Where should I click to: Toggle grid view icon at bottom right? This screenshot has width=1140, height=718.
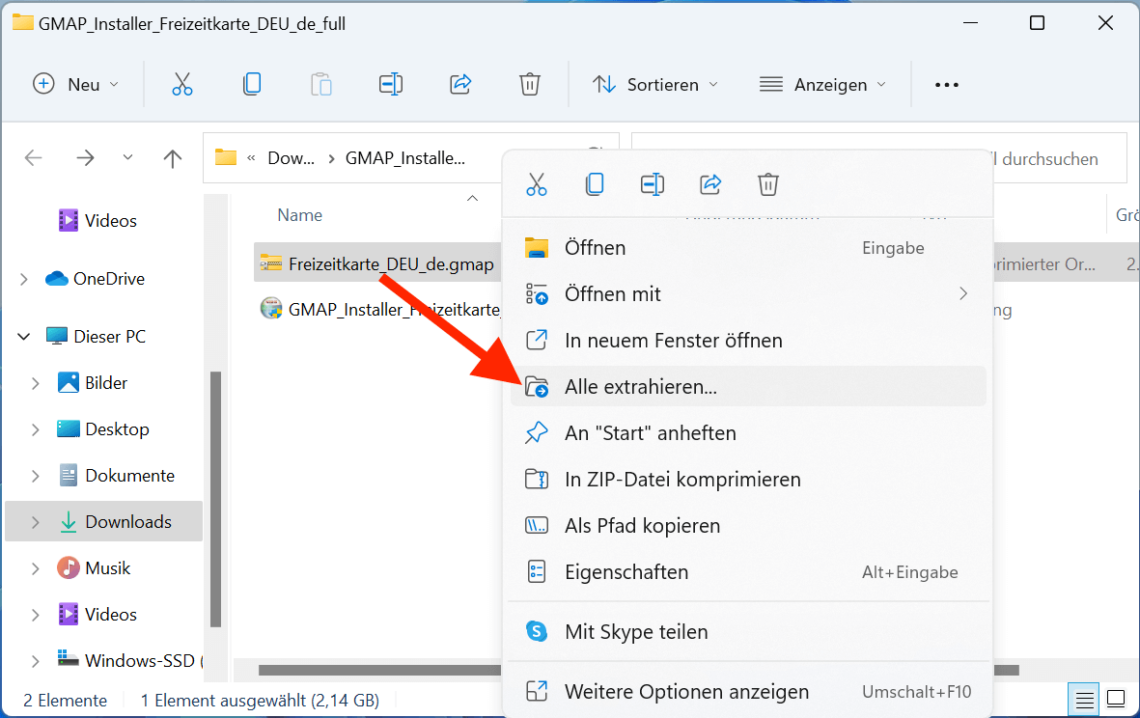pyautogui.click(x=1115, y=699)
